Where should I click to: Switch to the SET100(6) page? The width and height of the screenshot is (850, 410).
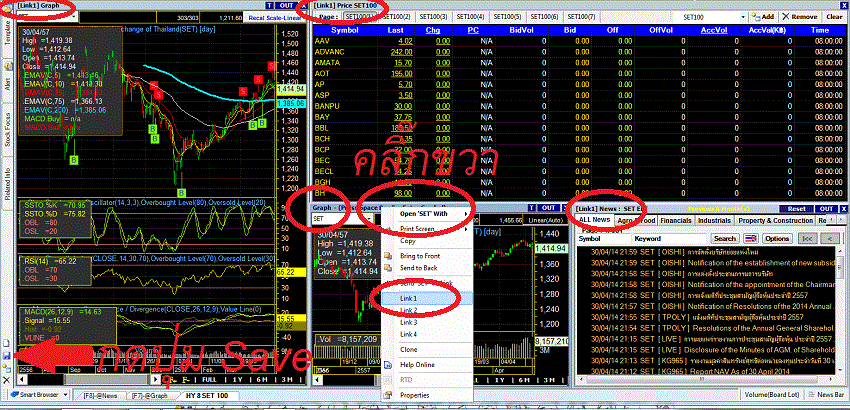click(544, 17)
